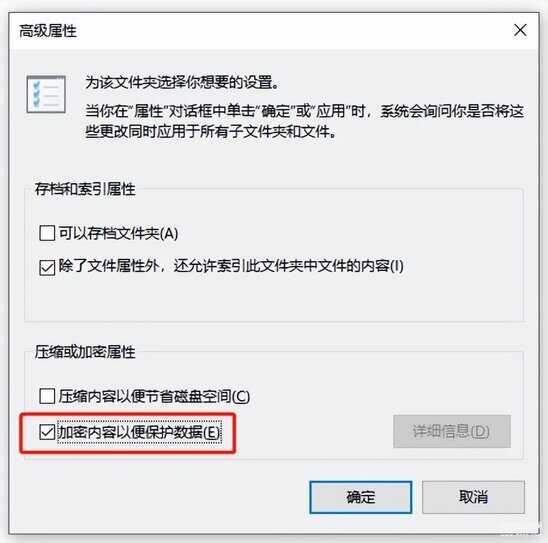Tick the 可以存档文件夹(A) checkbox square
Screen dimensions: 548x543
(47, 233)
